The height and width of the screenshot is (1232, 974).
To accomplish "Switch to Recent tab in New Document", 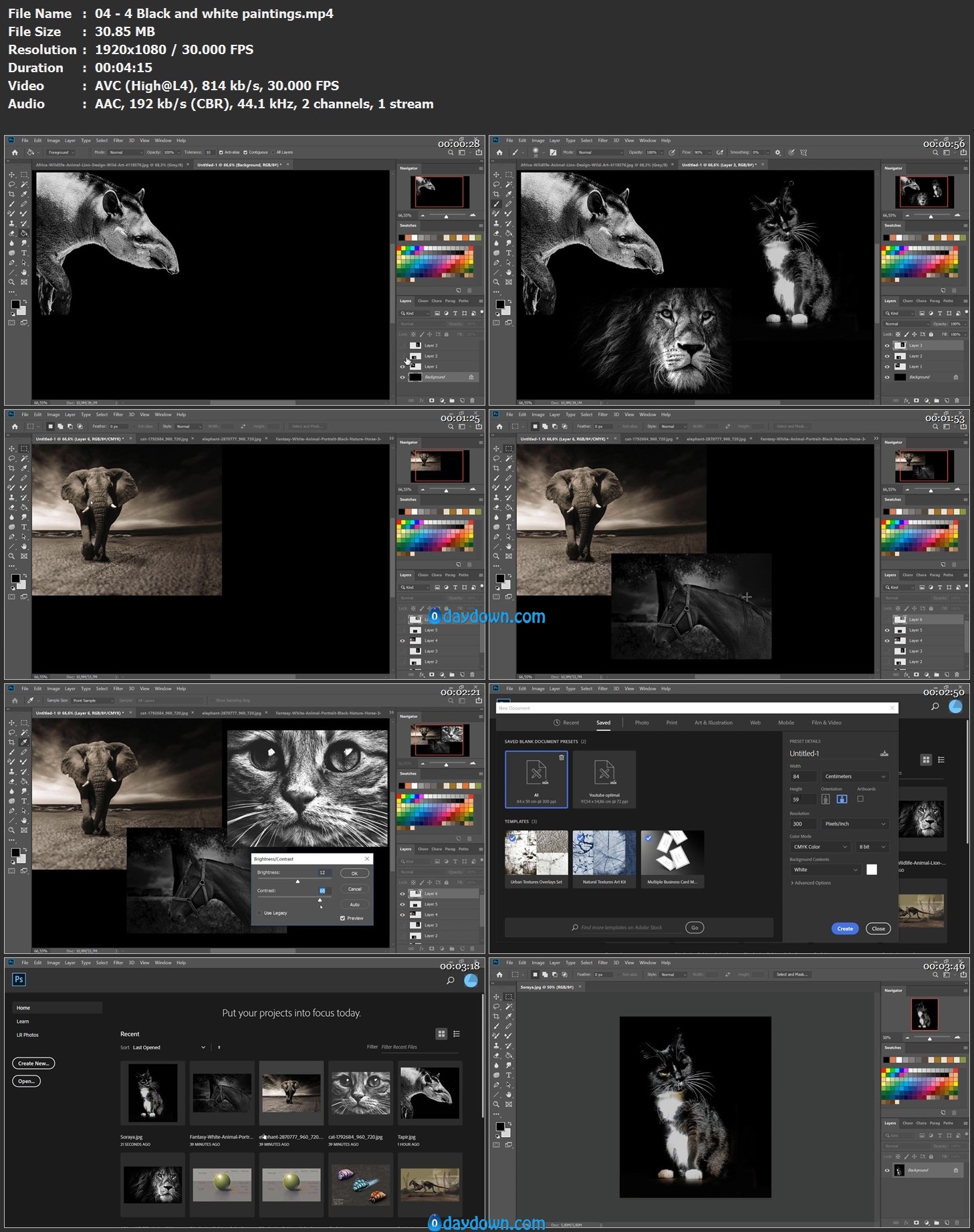I will [x=566, y=723].
